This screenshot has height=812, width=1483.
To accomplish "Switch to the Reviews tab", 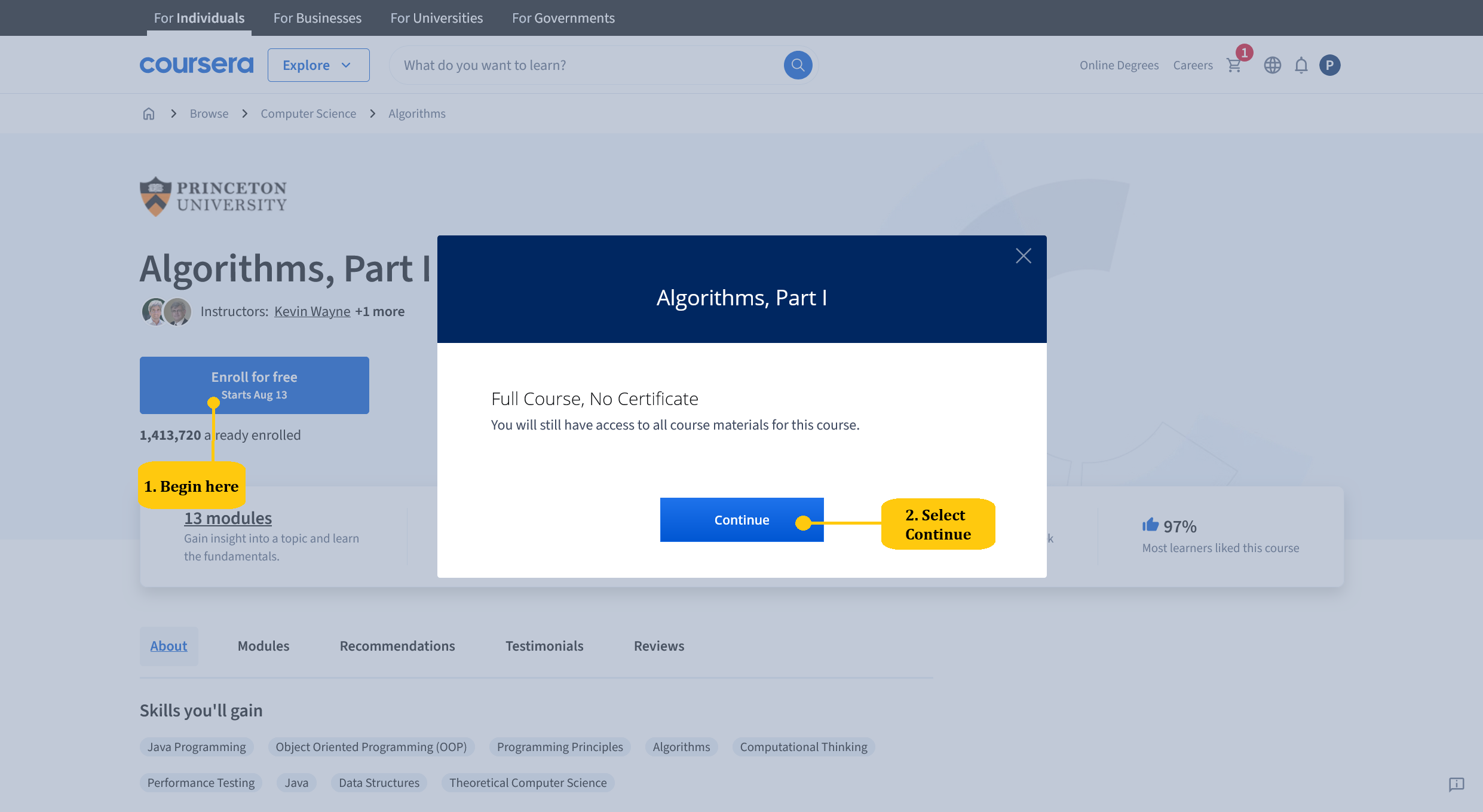I will point(659,646).
